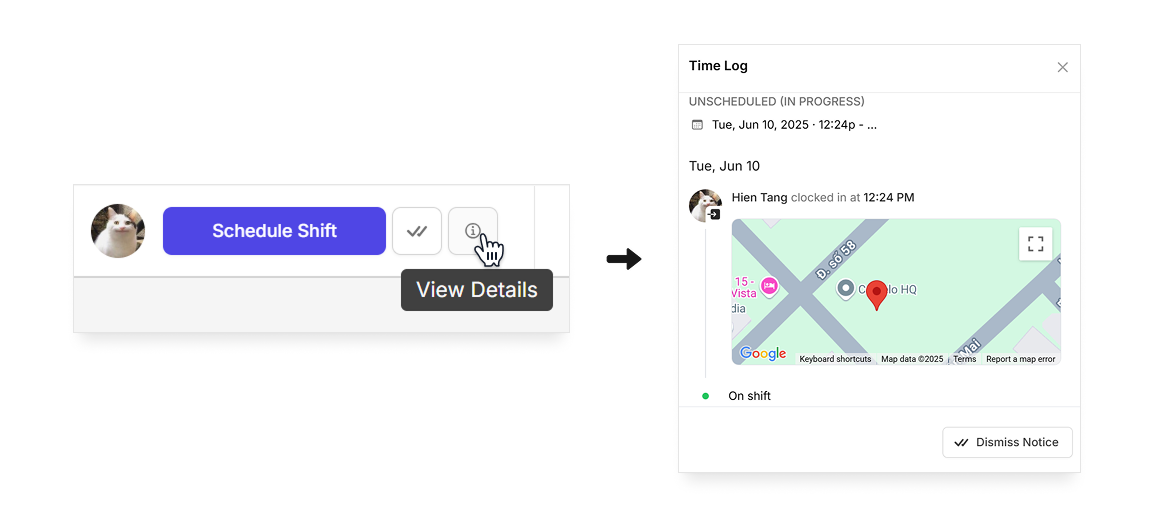Open the map Terms link

pyautogui.click(x=964, y=359)
